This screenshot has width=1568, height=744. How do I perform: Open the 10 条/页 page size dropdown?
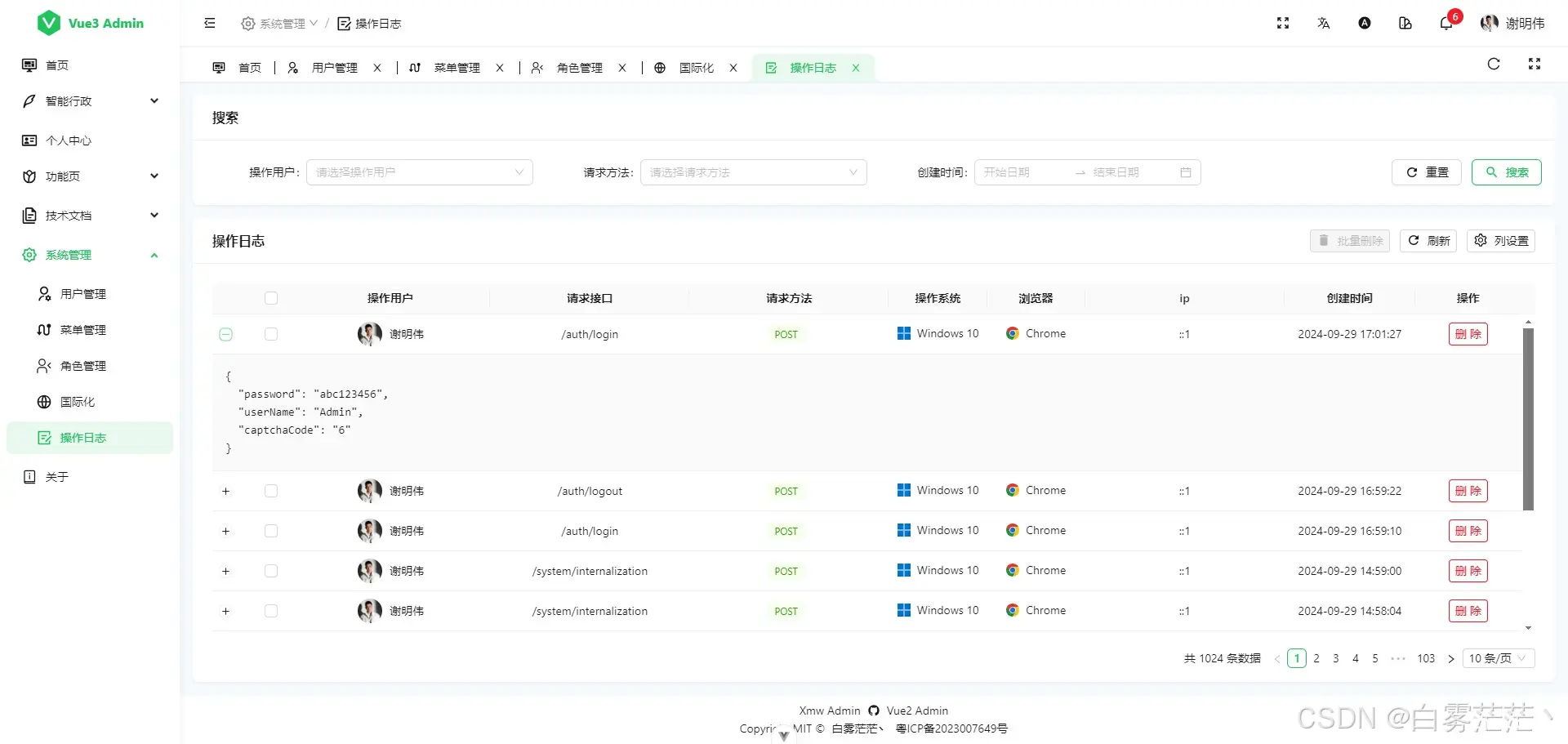tap(1499, 658)
